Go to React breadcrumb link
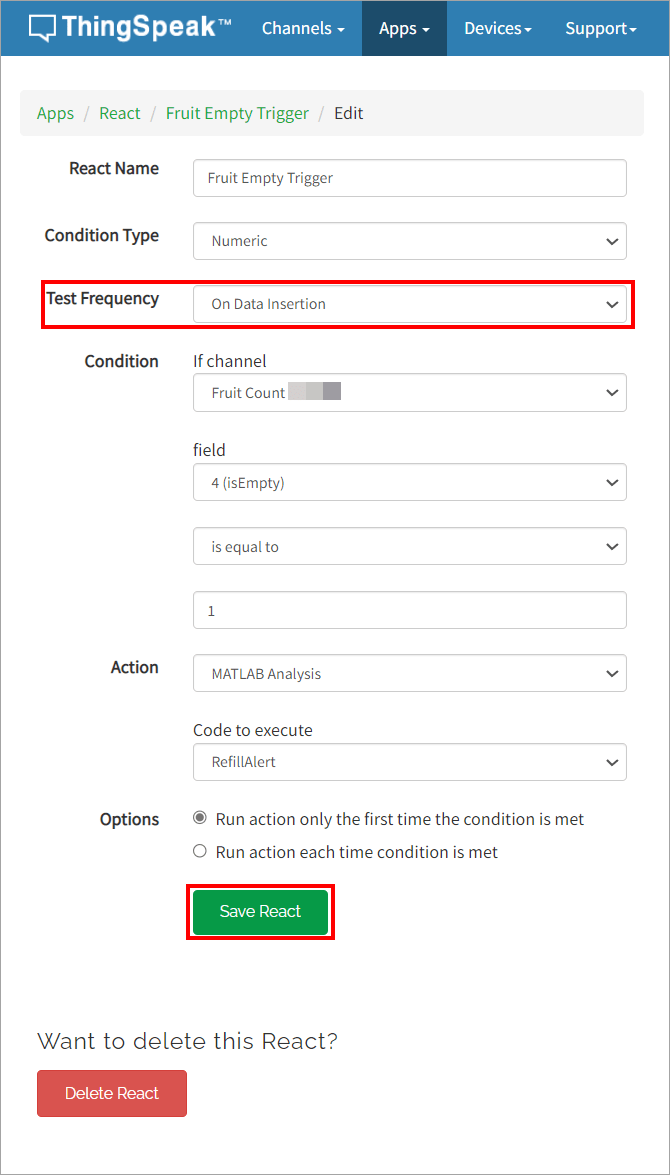This screenshot has width=670, height=1175. pos(120,113)
